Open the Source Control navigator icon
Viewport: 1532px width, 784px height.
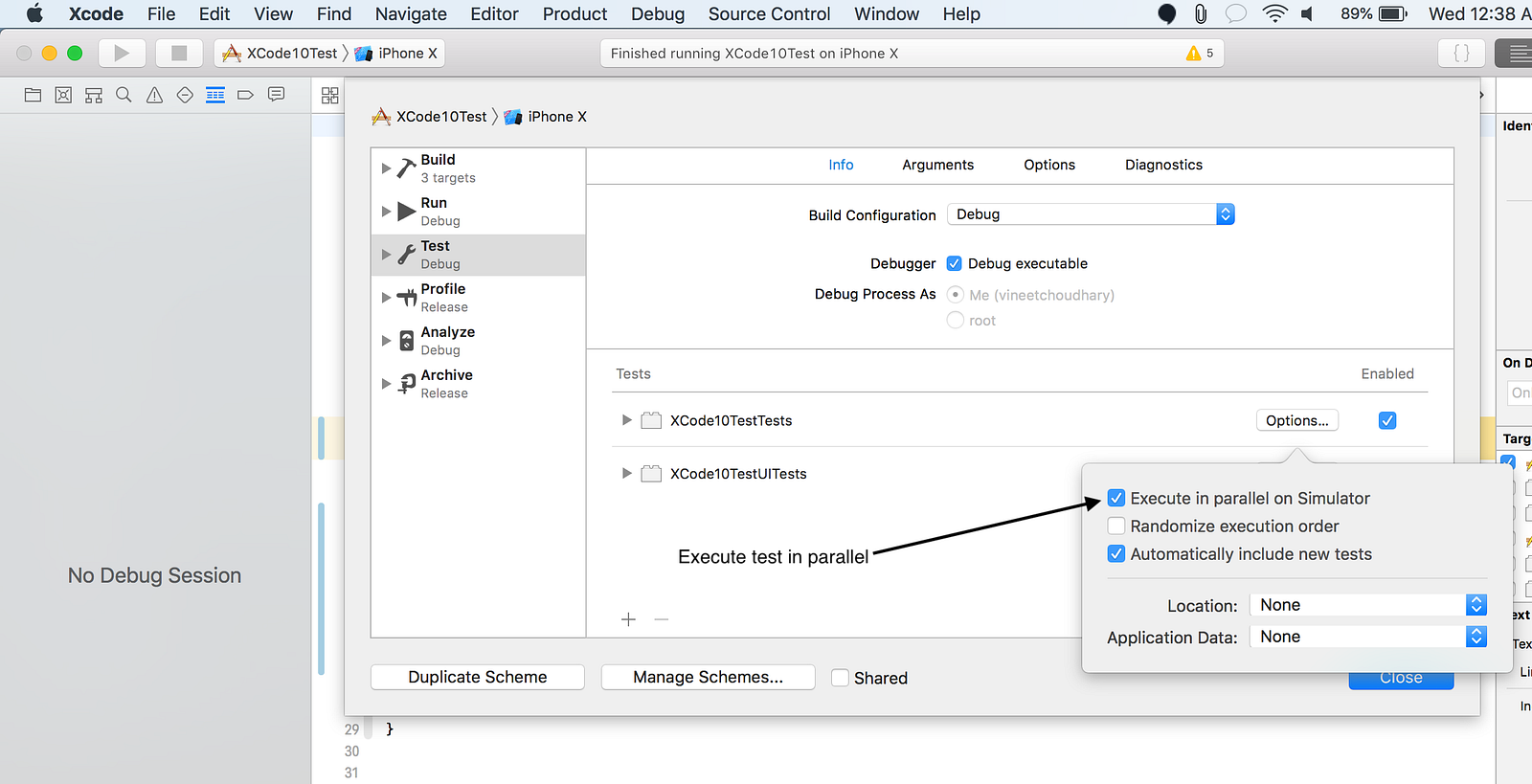pyautogui.click(x=63, y=95)
